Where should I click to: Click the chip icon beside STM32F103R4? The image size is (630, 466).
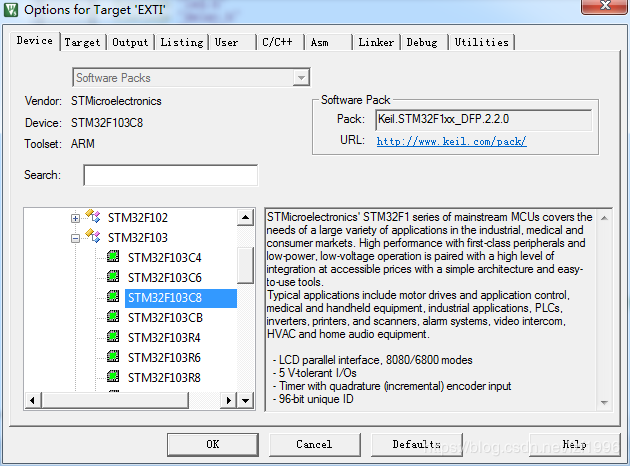(x=113, y=336)
